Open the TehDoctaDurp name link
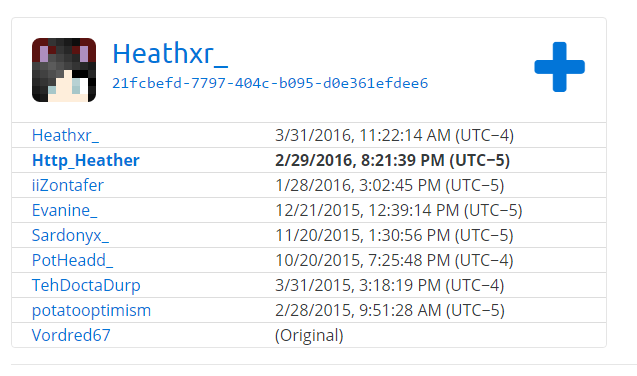Screen dimensions: 637x376 [86, 285]
